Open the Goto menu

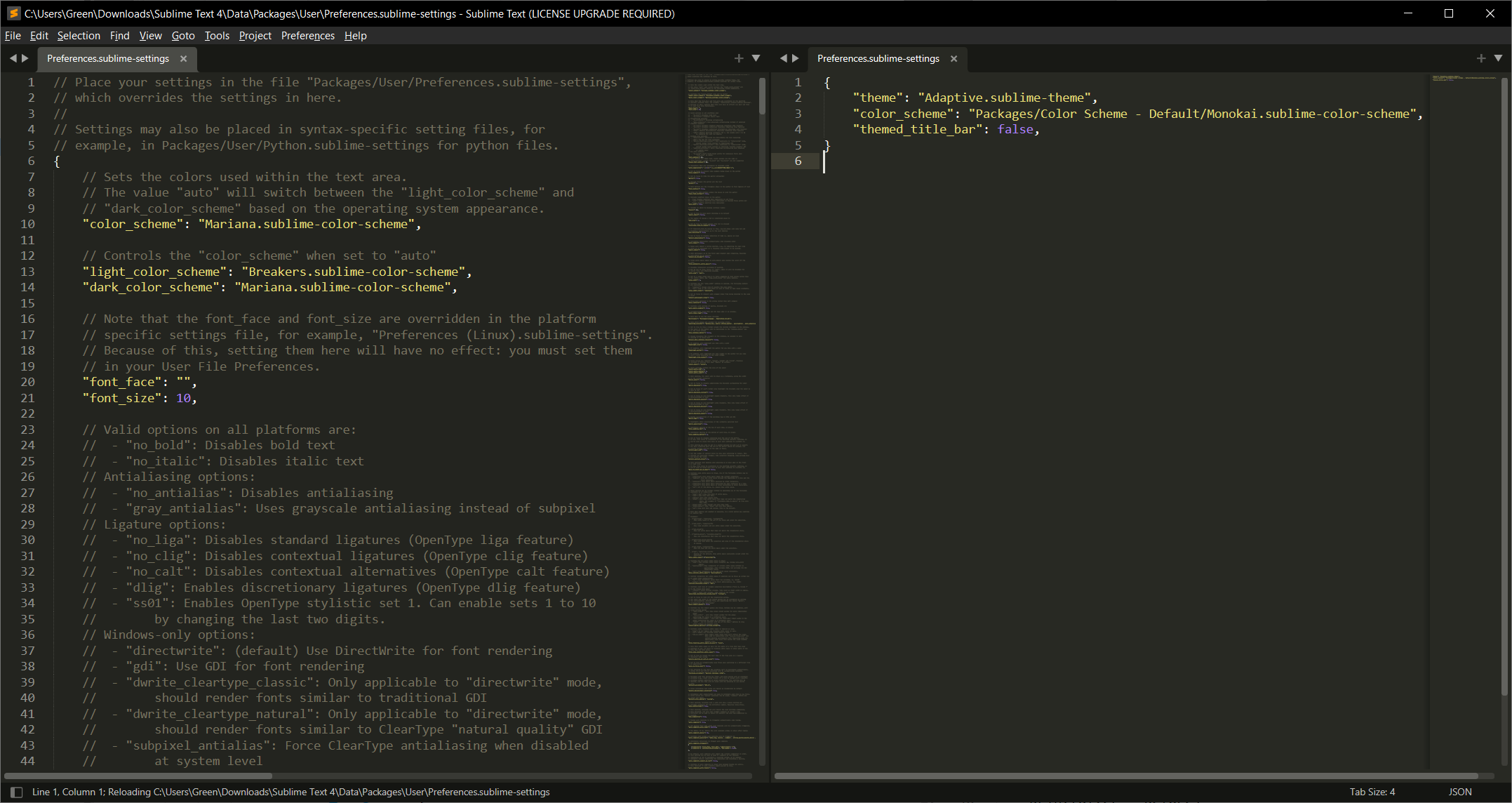182,35
